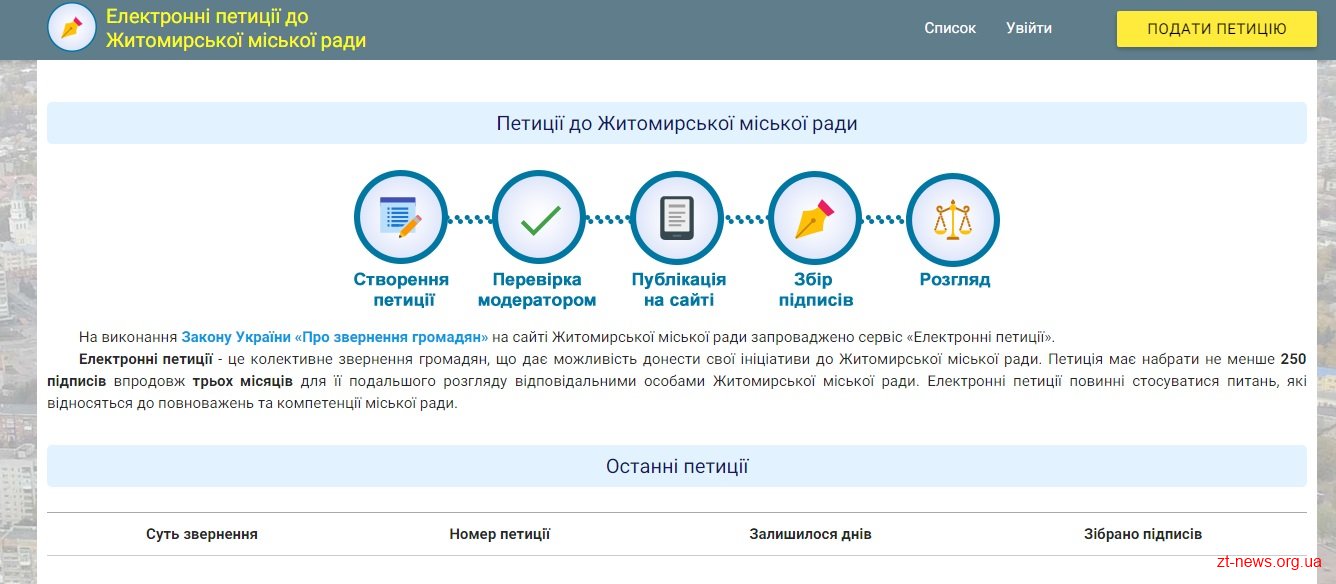Click the 'Останні петиції' section heading
1336x584 pixels.
click(x=677, y=466)
